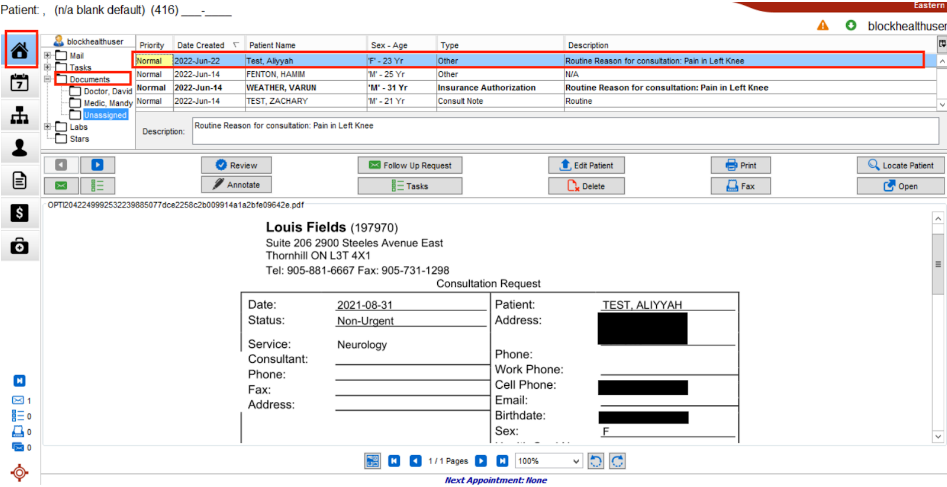This screenshot has height=487, width=947.
Task: Sort by the Description column header
Action: click(750, 45)
